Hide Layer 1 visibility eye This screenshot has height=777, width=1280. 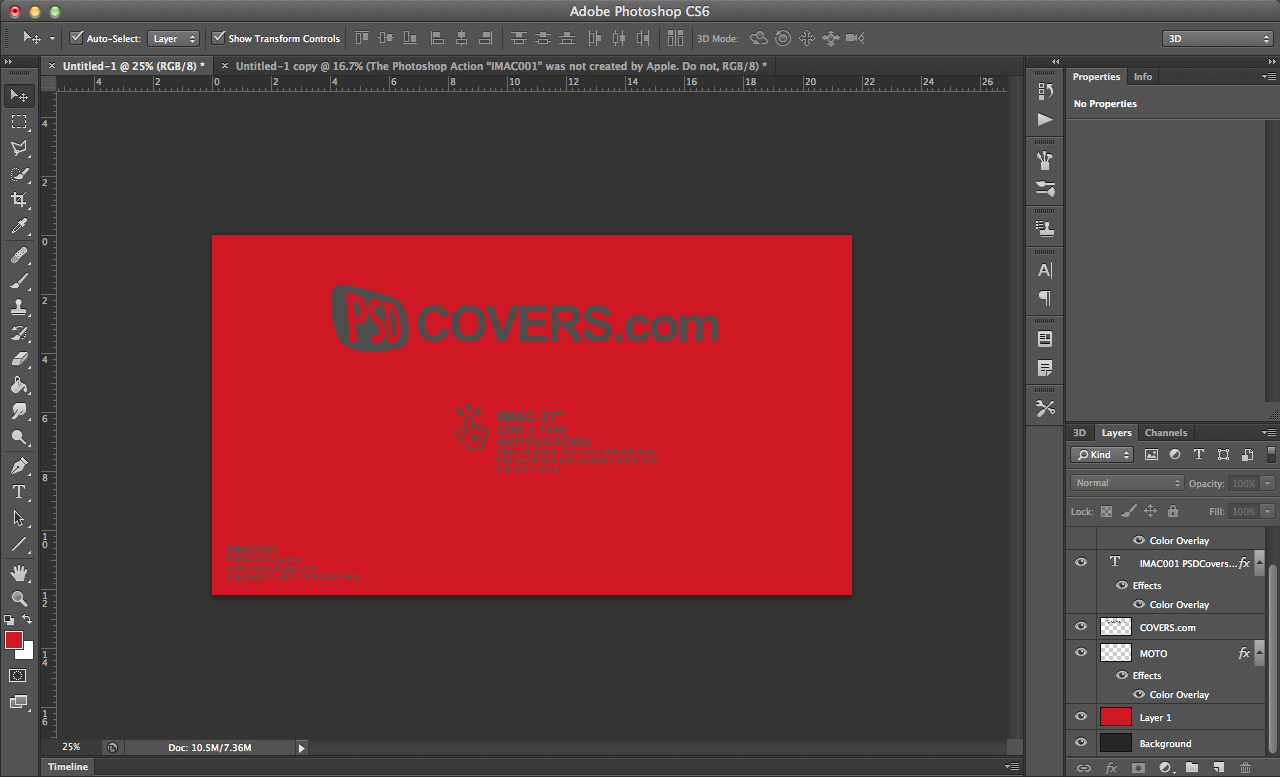[x=1081, y=717]
